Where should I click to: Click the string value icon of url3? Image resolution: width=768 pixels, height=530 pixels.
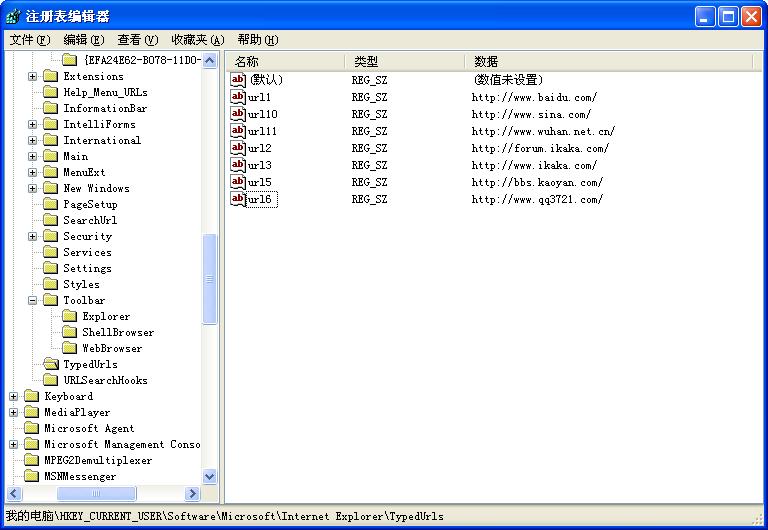[238, 165]
